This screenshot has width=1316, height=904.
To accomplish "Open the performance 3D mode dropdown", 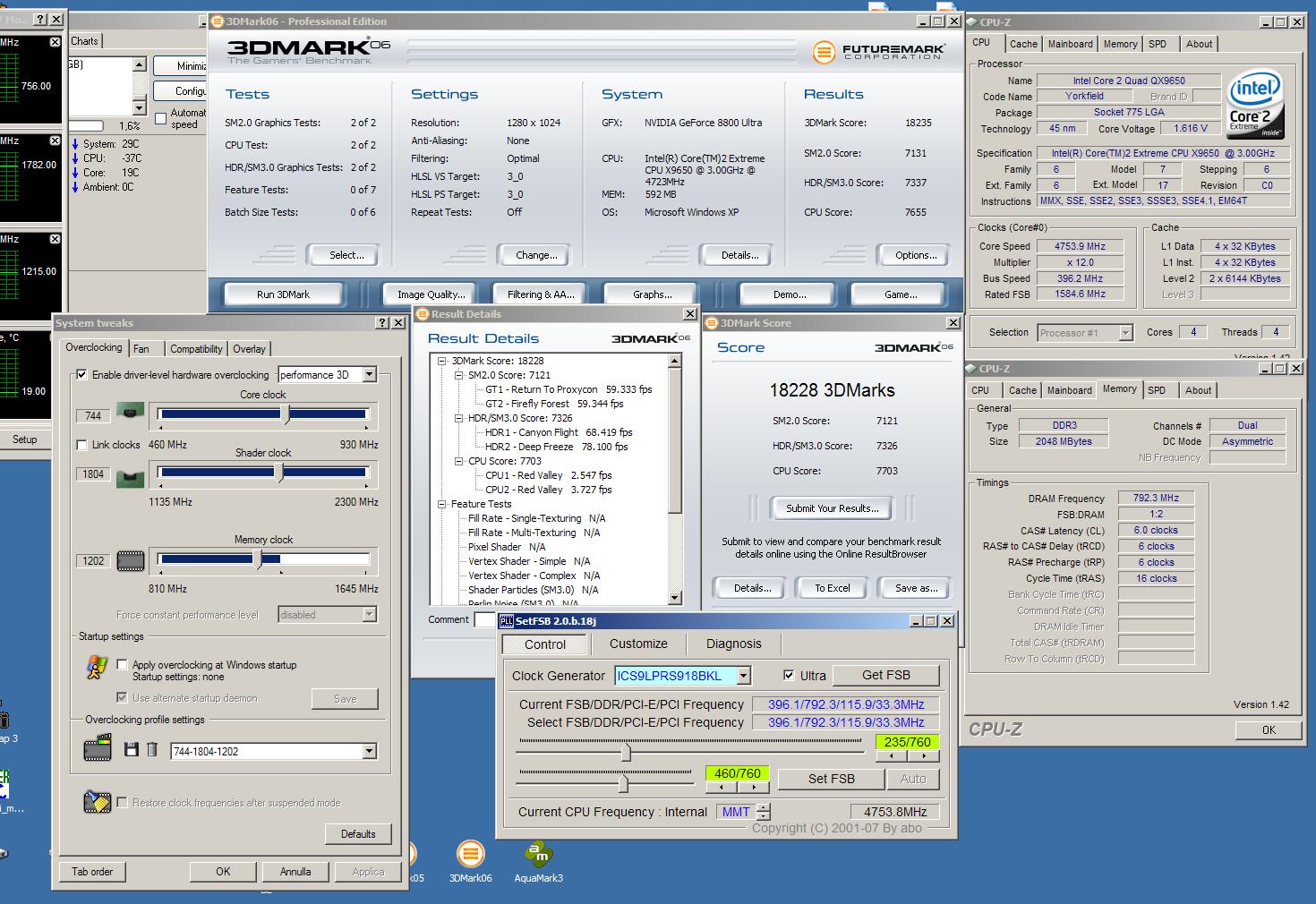I will tap(369, 375).
